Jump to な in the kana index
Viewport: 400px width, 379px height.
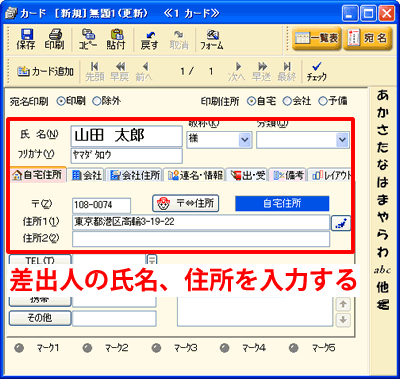pos(383,165)
